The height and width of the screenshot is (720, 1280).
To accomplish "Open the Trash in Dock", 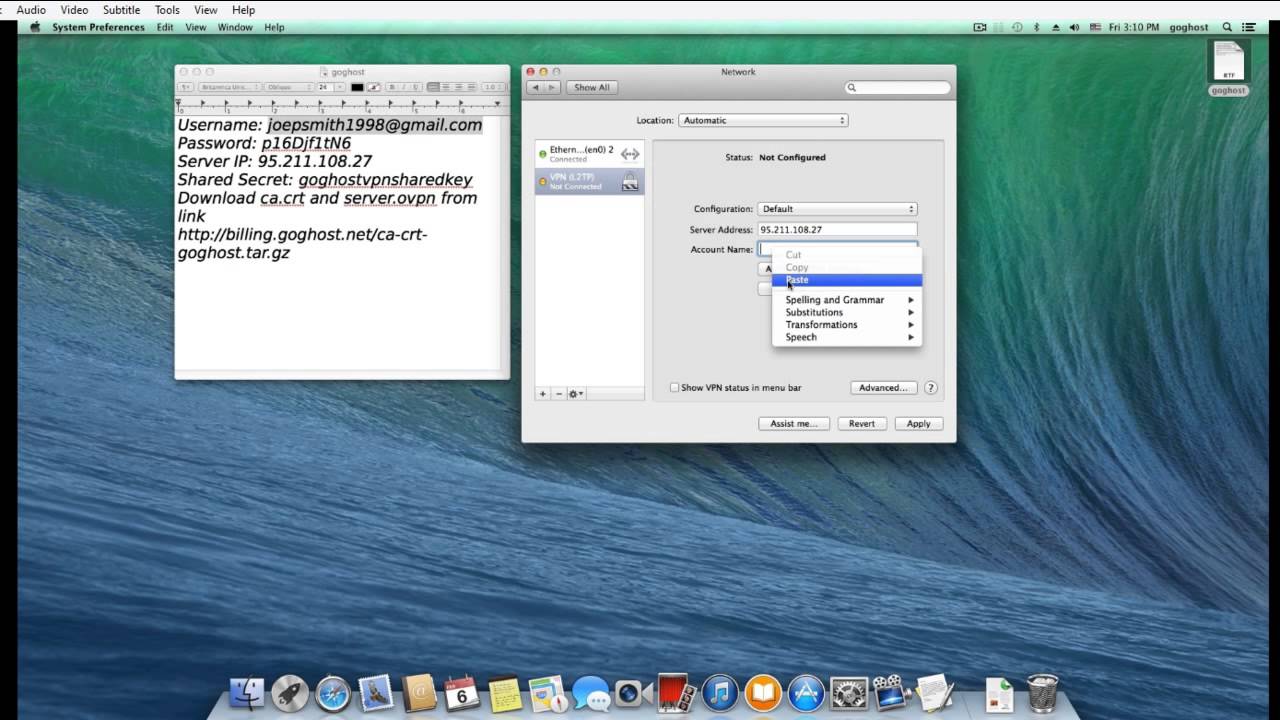I will pyautogui.click(x=1042, y=693).
